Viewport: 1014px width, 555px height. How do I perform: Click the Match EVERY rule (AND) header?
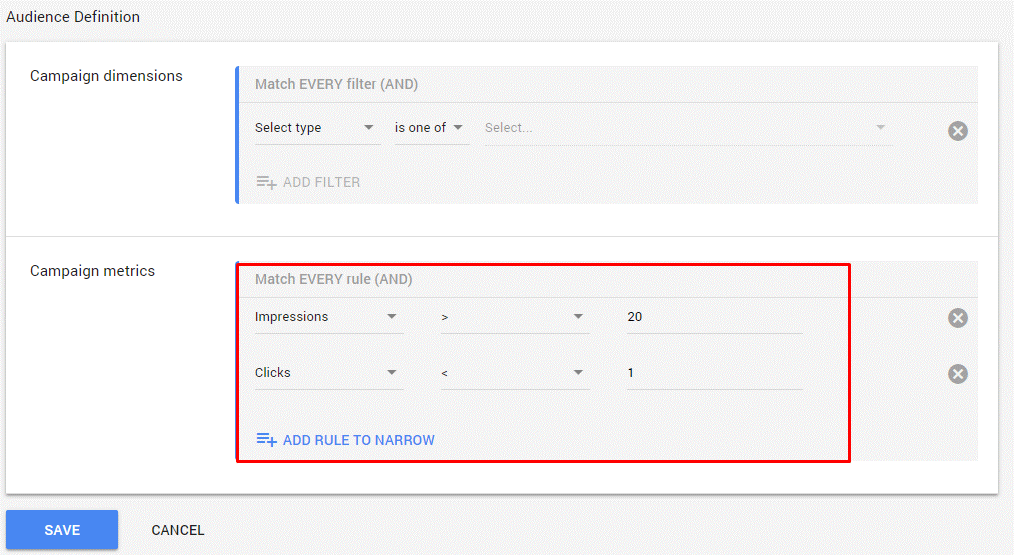point(334,280)
